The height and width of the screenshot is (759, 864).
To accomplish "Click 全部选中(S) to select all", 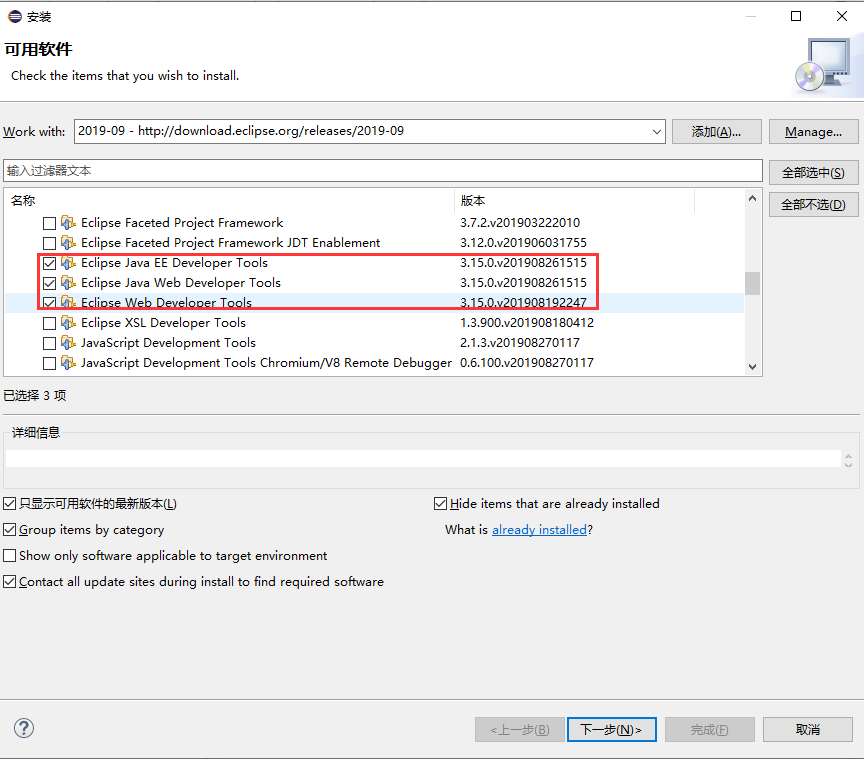I will click(x=813, y=173).
